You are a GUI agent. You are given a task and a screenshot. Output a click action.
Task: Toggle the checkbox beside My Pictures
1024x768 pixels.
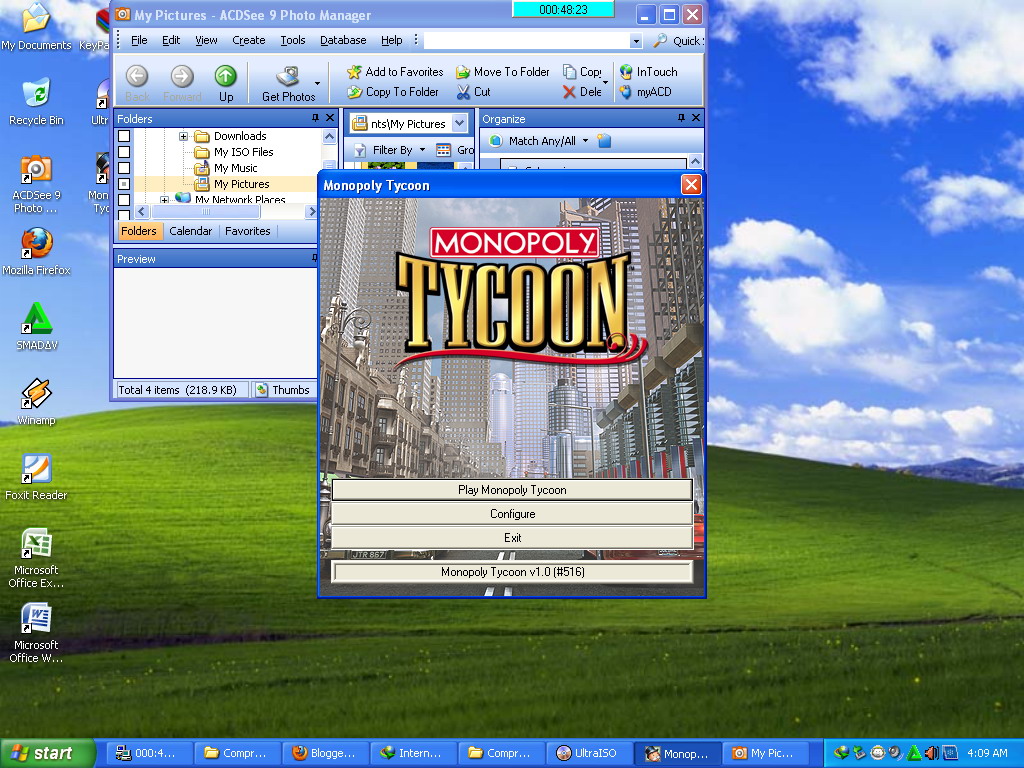[124, 184]
